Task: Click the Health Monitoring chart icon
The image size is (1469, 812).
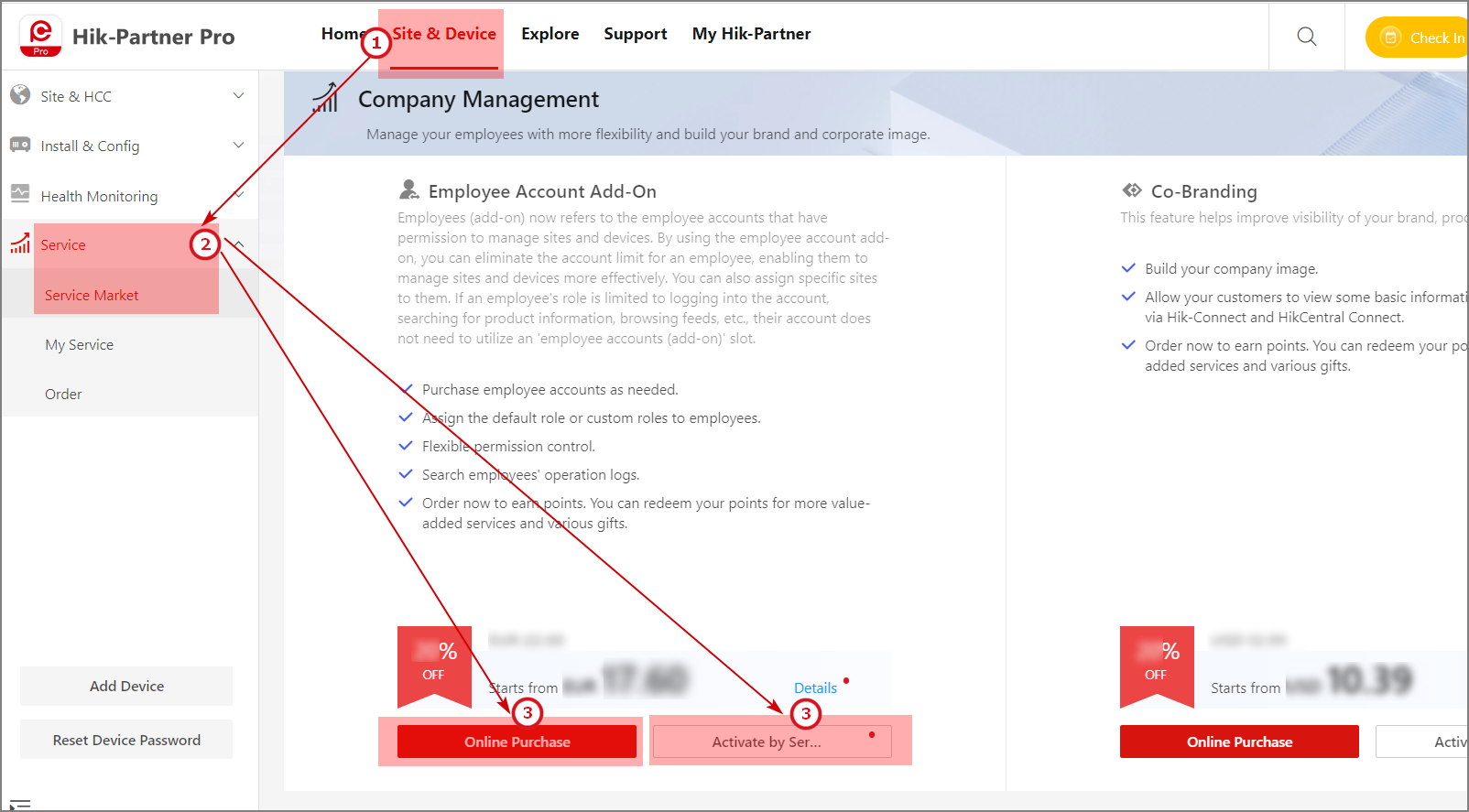Action: [20, 194]
